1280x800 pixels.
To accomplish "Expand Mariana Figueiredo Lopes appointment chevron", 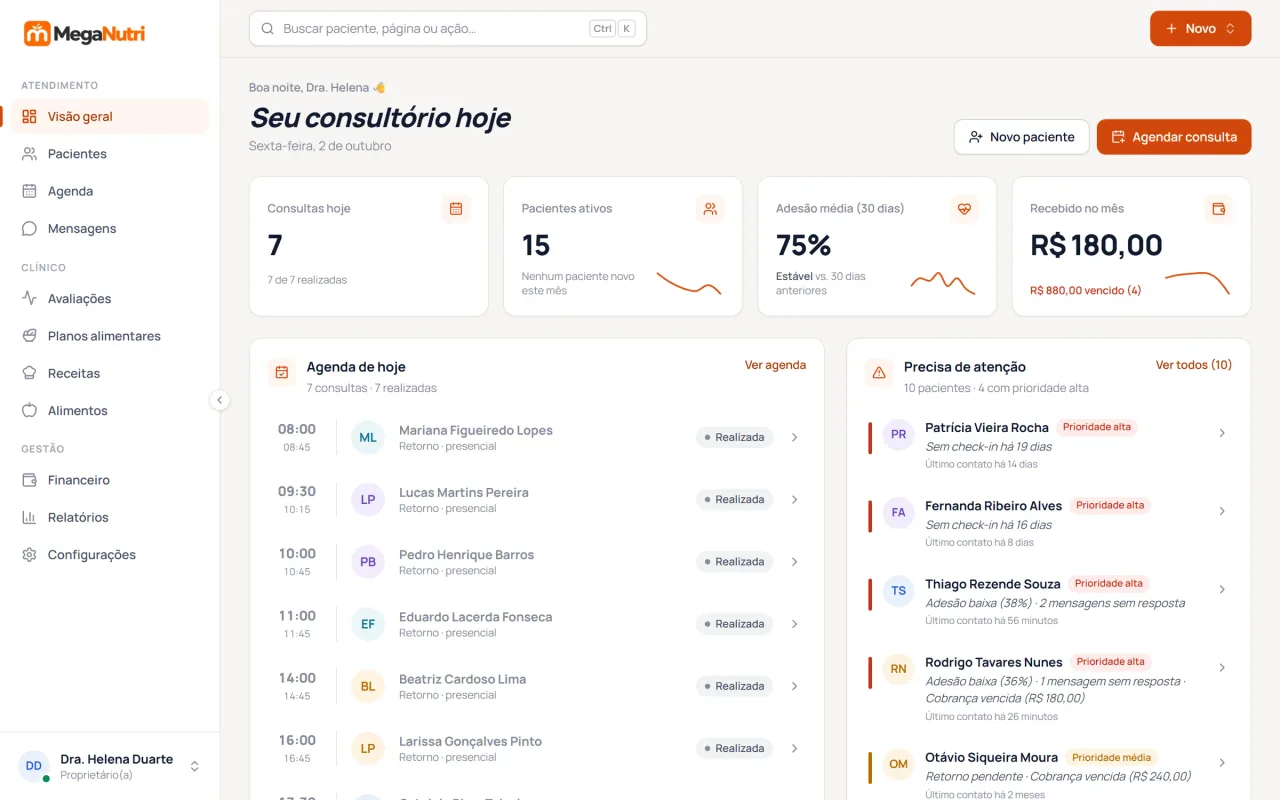I will pos(795,437).
